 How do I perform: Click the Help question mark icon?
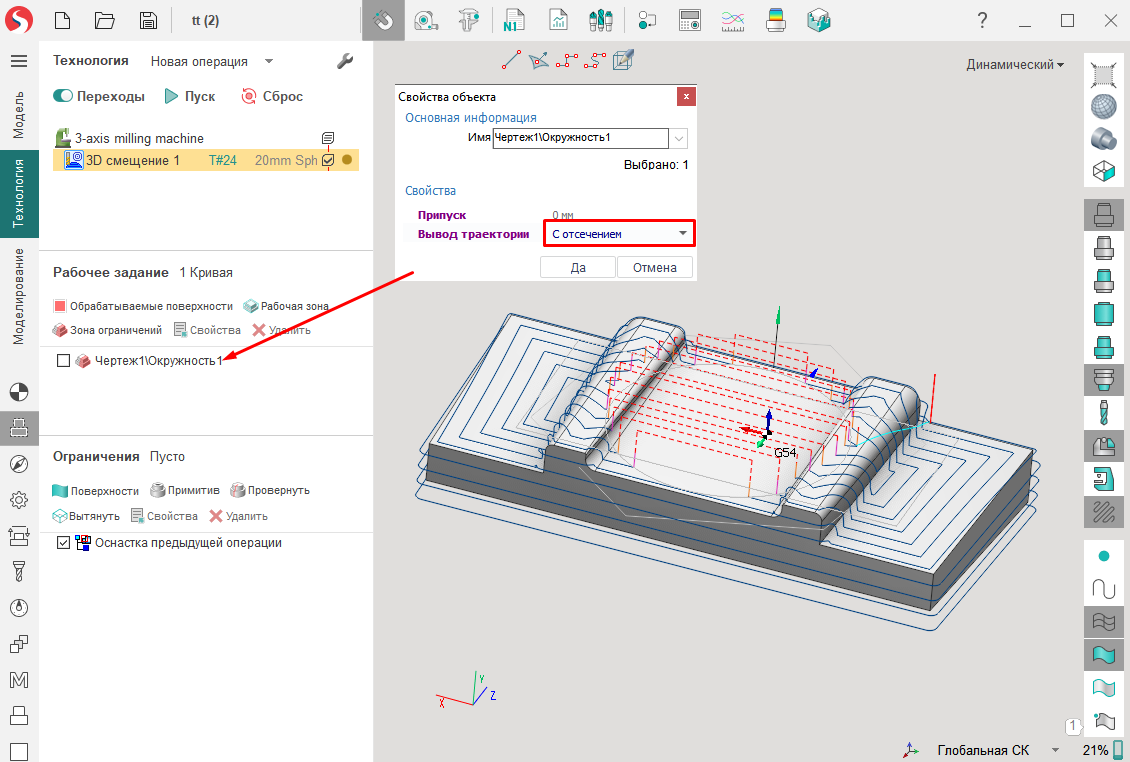click(983, 20)
